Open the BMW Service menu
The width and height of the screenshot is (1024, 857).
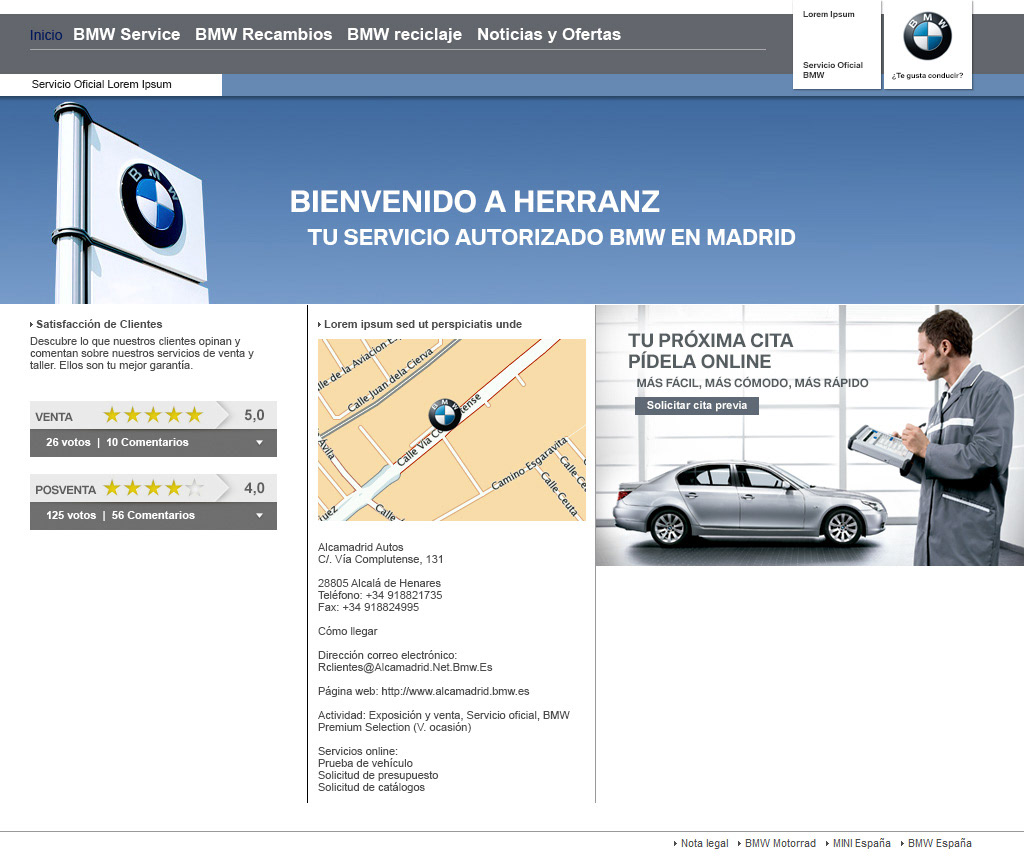click(127, 34)
